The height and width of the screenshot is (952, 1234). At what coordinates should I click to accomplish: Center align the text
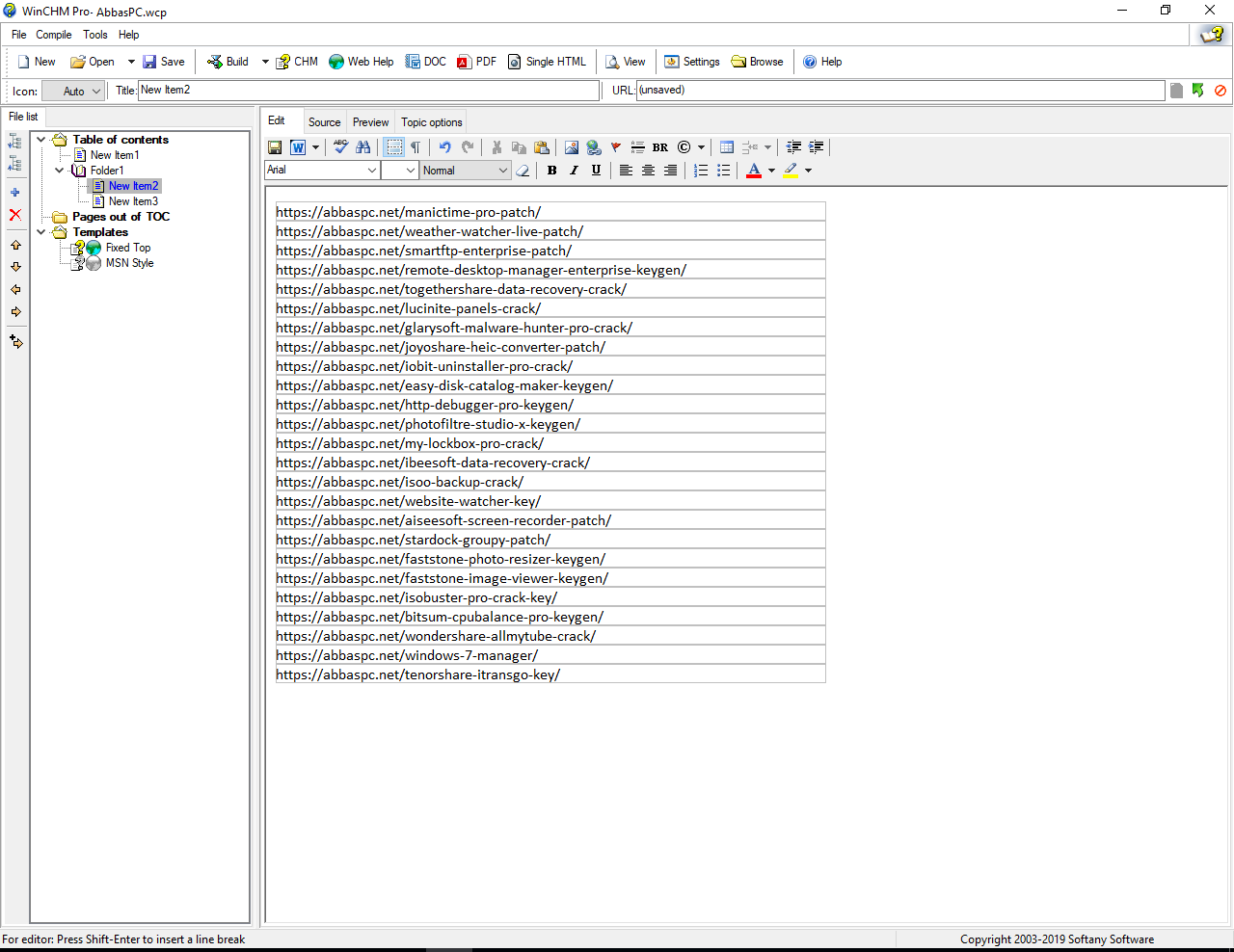(648, 171)
